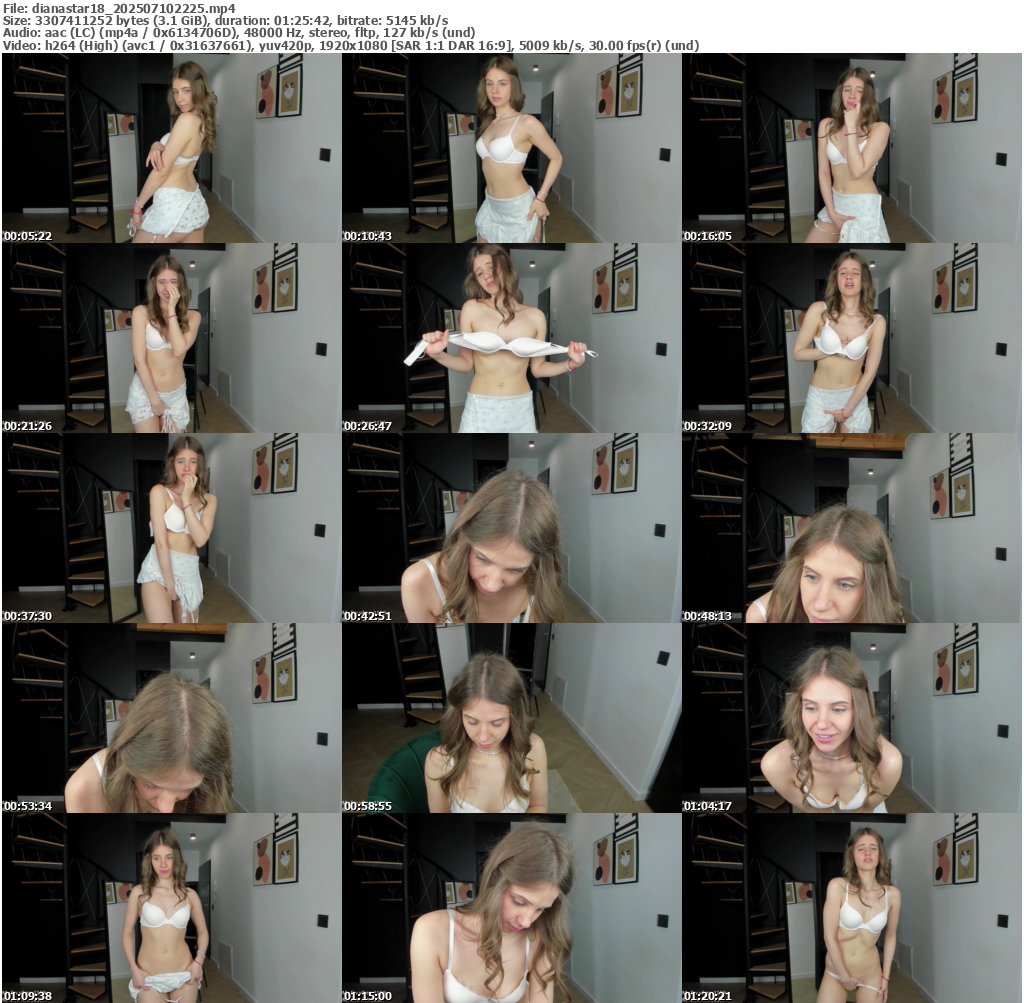Image resolution: width=1024 pixels, height=1003 pixels.
Task: Select the frame stamped 00:53:34
Action: click(x=171, y=718)
